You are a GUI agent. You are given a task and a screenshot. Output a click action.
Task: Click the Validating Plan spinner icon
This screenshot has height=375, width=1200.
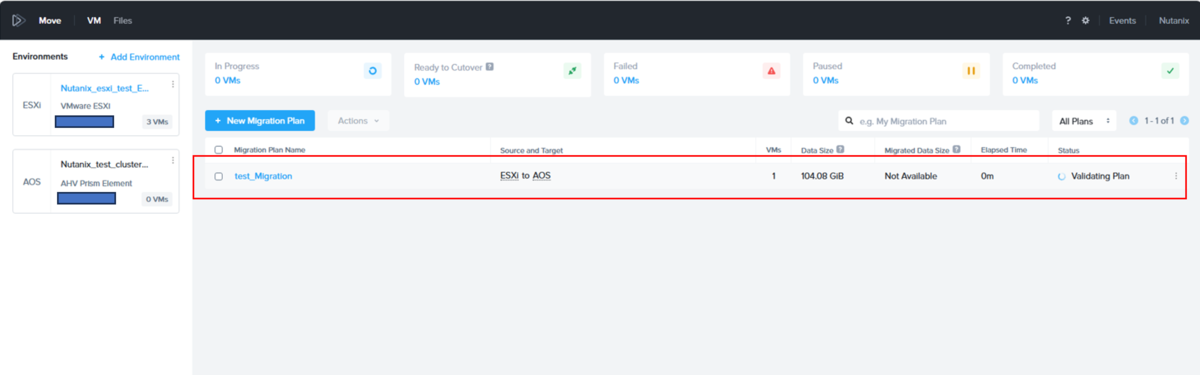coord(1062,176)
